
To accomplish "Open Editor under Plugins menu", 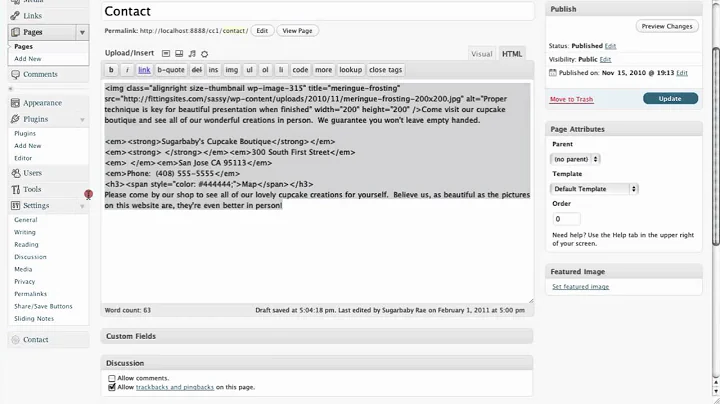I will pos(23,158).
